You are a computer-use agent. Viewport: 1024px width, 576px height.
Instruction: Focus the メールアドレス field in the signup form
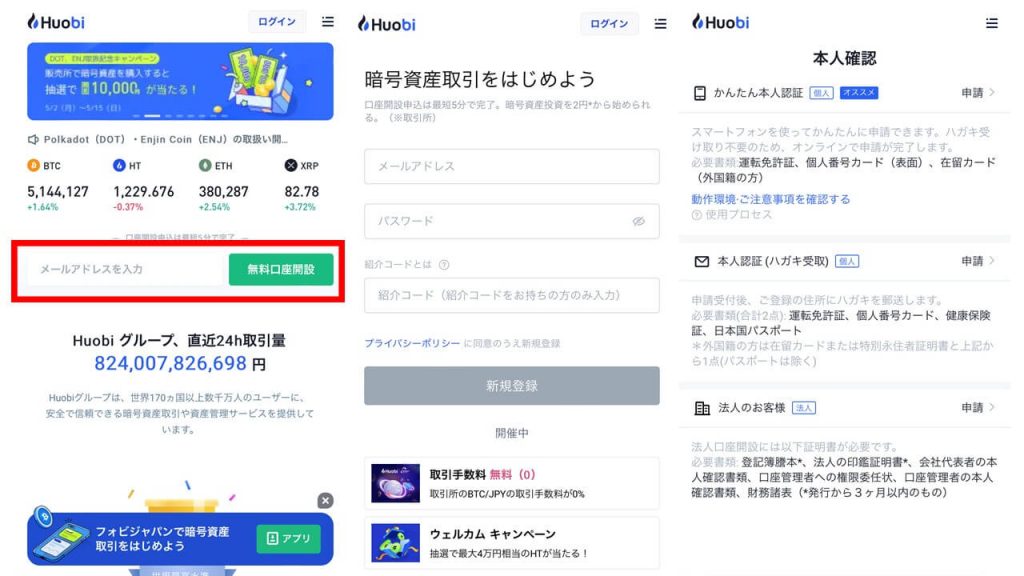pyautogui.click(x=512, y=167)
